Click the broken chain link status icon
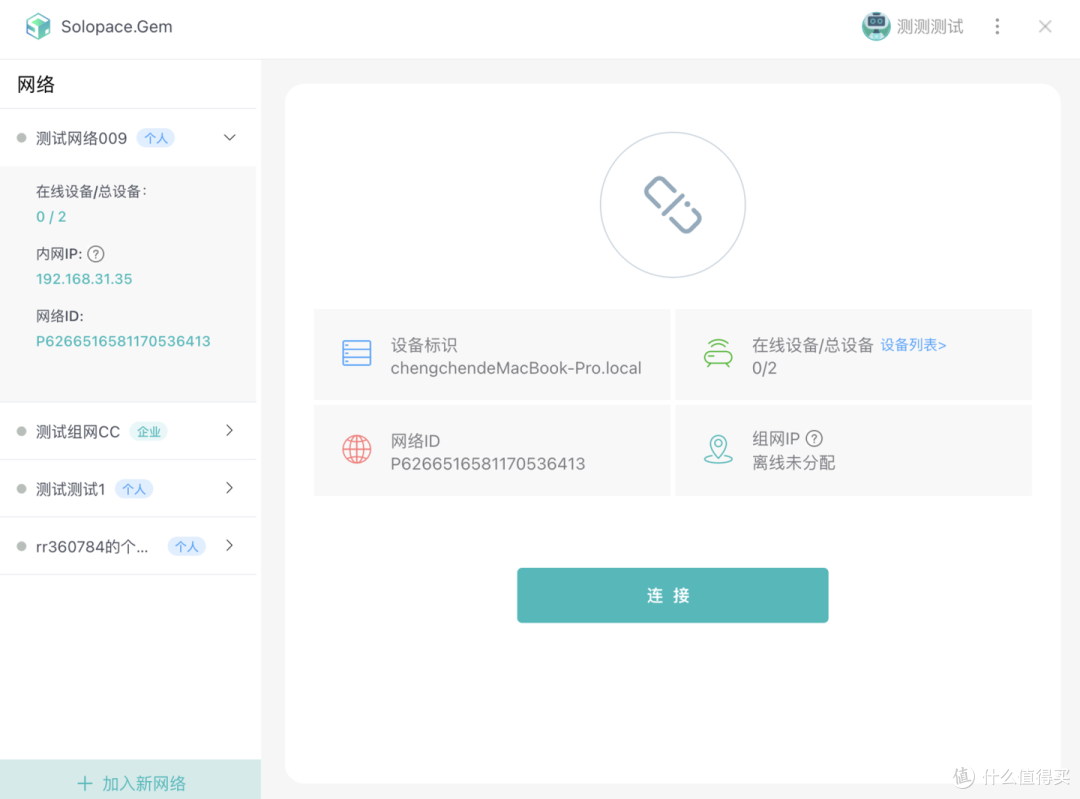Viewport: 1080px width, 799px height. pyautogui.click(x=672, y=205)
